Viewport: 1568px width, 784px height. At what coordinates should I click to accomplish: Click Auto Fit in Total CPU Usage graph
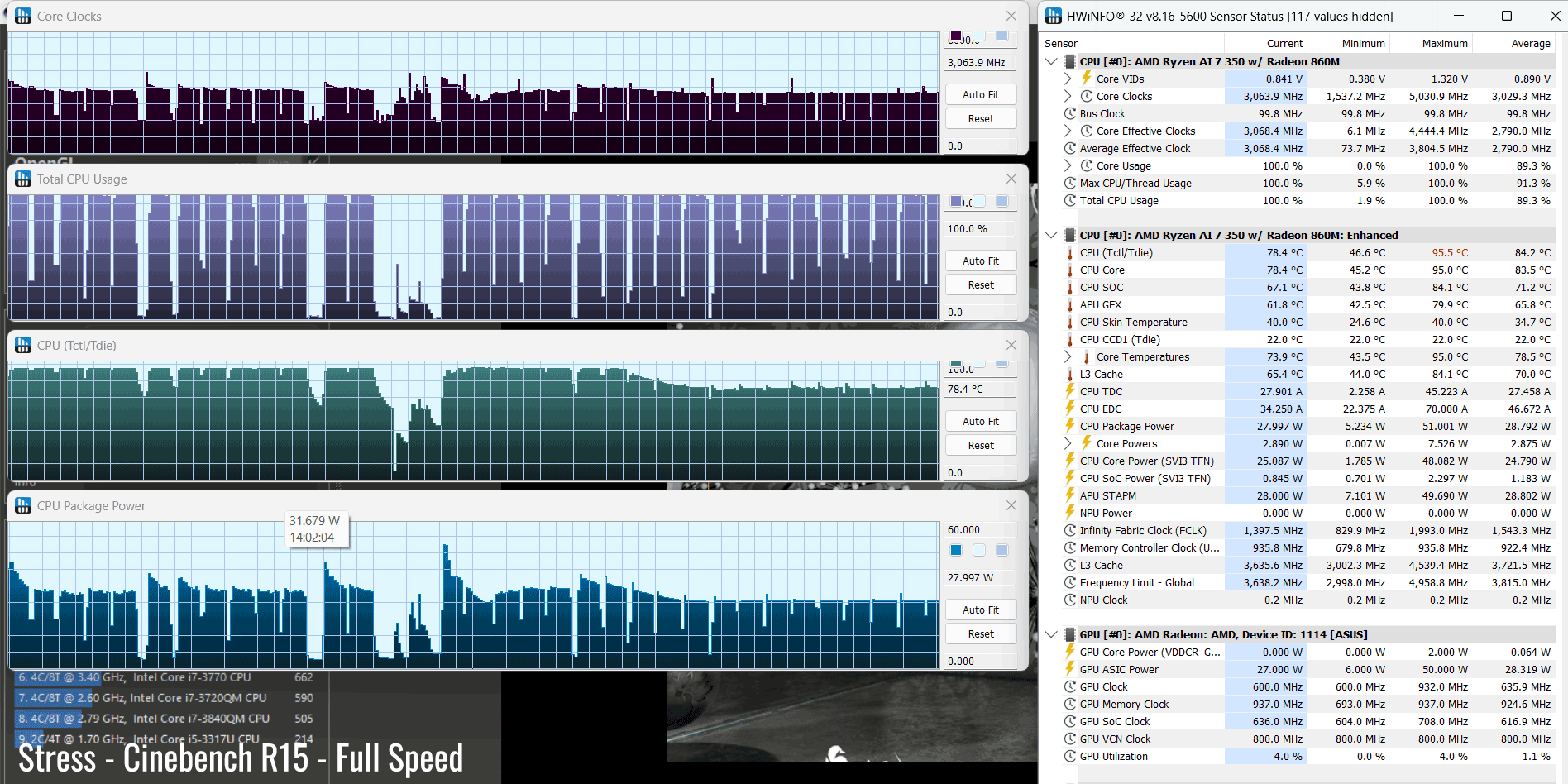click(x=981, y=261)
